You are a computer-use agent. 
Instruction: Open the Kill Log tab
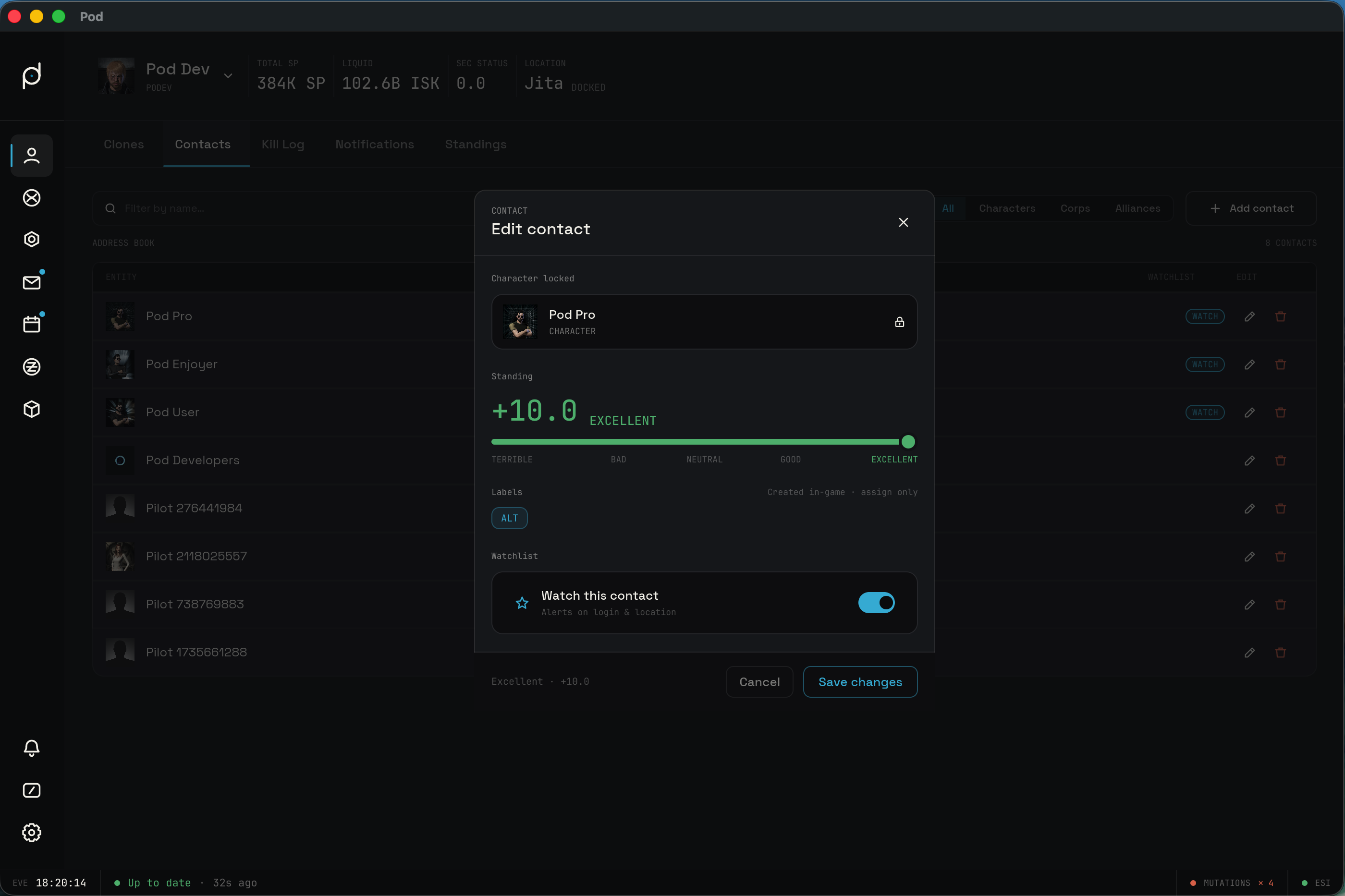click(282, 145)
